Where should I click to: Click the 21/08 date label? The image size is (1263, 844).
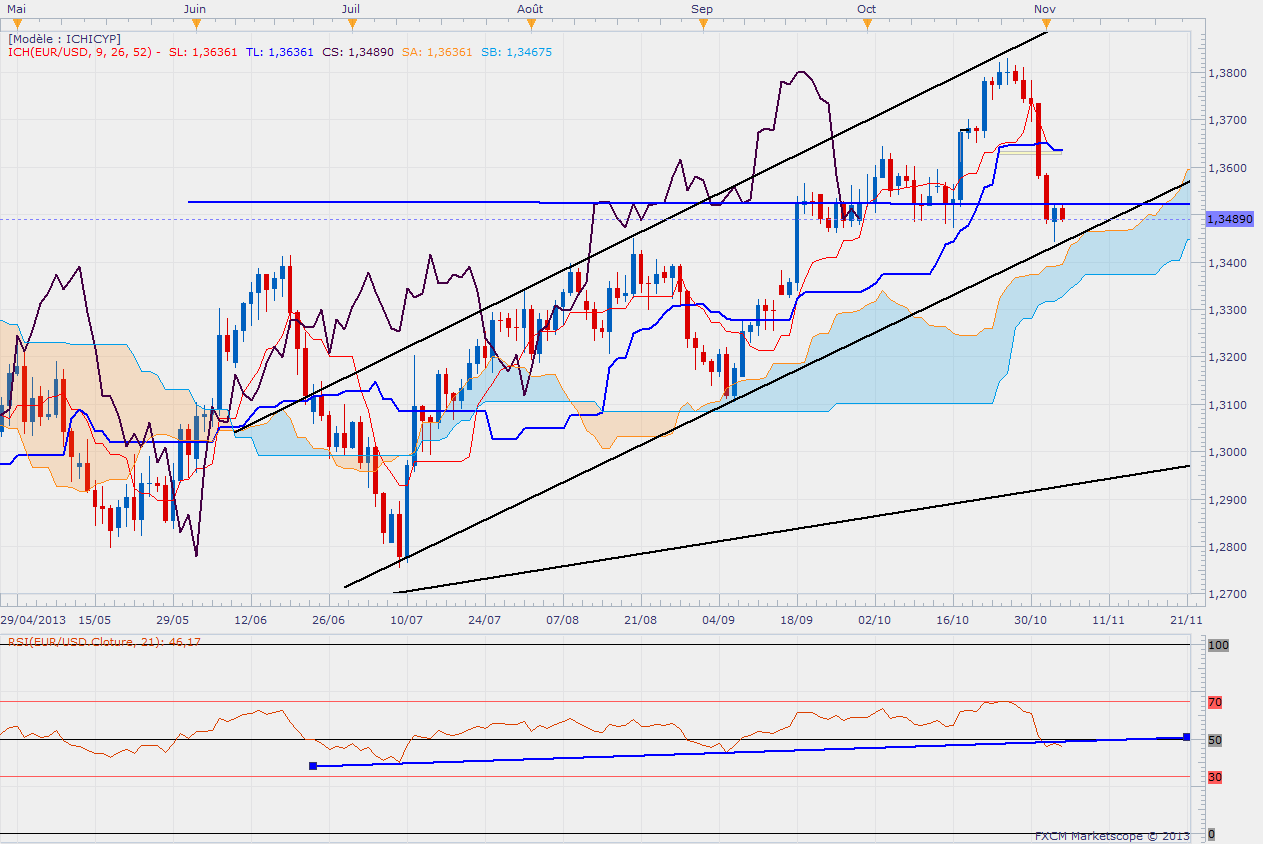click(x=640, y=620)
